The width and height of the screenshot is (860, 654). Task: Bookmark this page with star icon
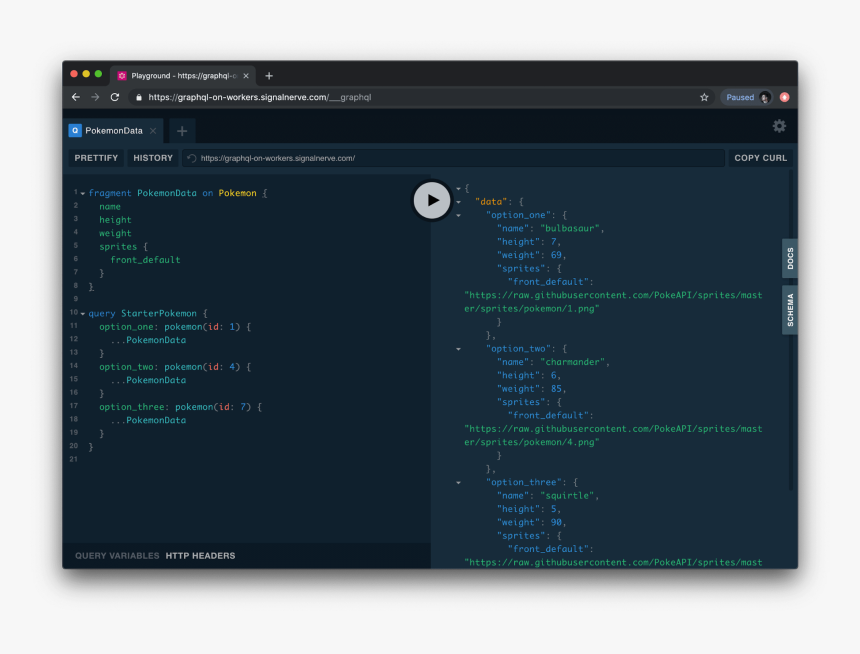click(704, 97)
